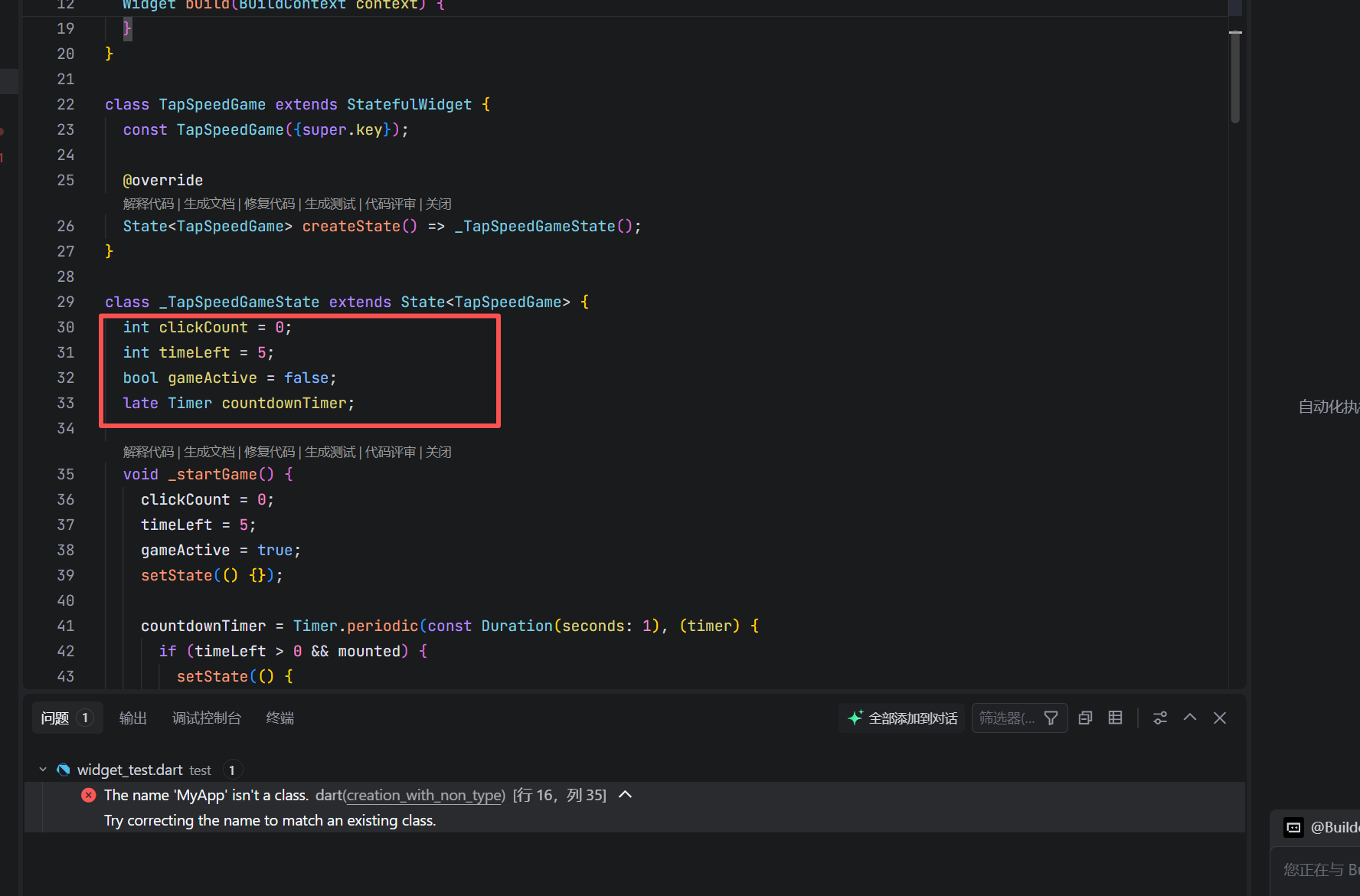Click line number 22 in the gutter

[66, 104]
